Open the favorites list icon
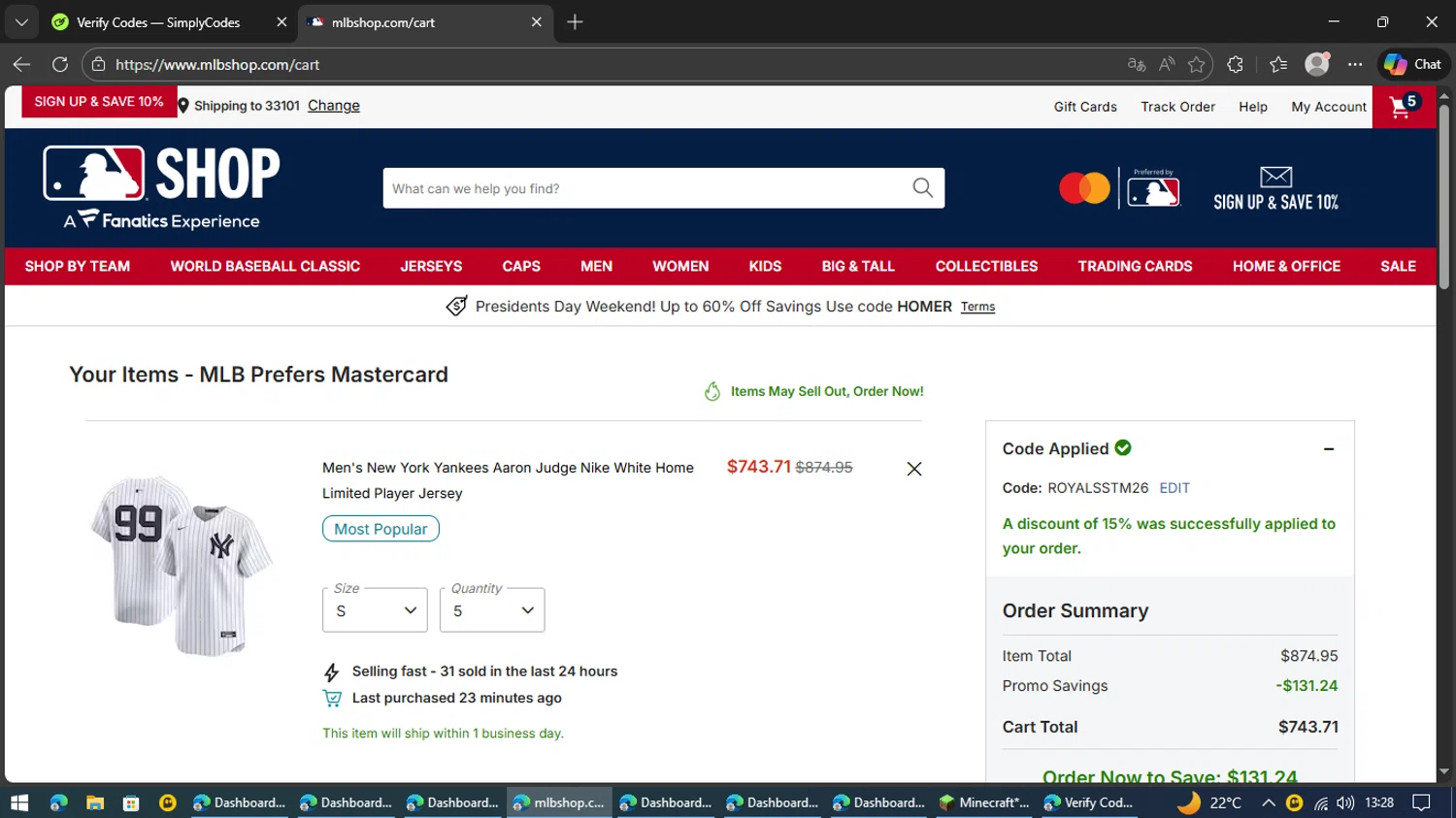This screenshot has width=1456, height=818. pos(1278,64)
